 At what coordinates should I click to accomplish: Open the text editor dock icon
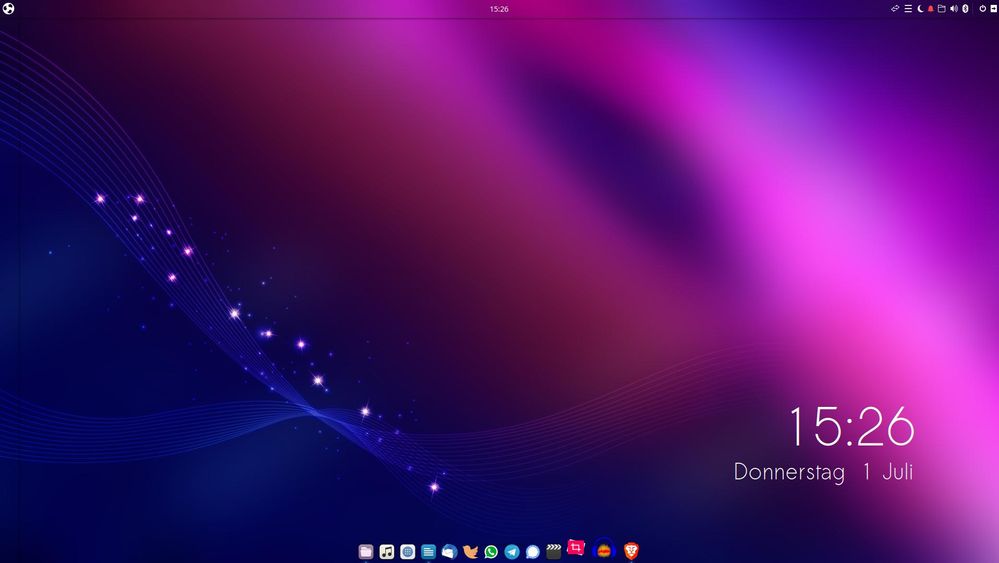click(428, 551)
